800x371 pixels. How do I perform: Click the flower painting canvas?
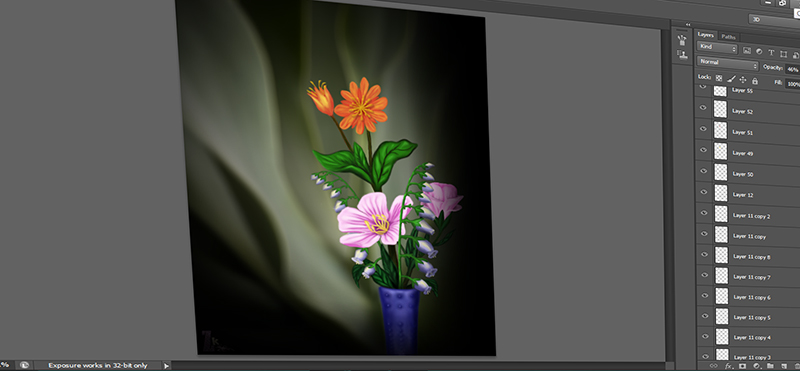pyautogui.click(x=337, y=179)
